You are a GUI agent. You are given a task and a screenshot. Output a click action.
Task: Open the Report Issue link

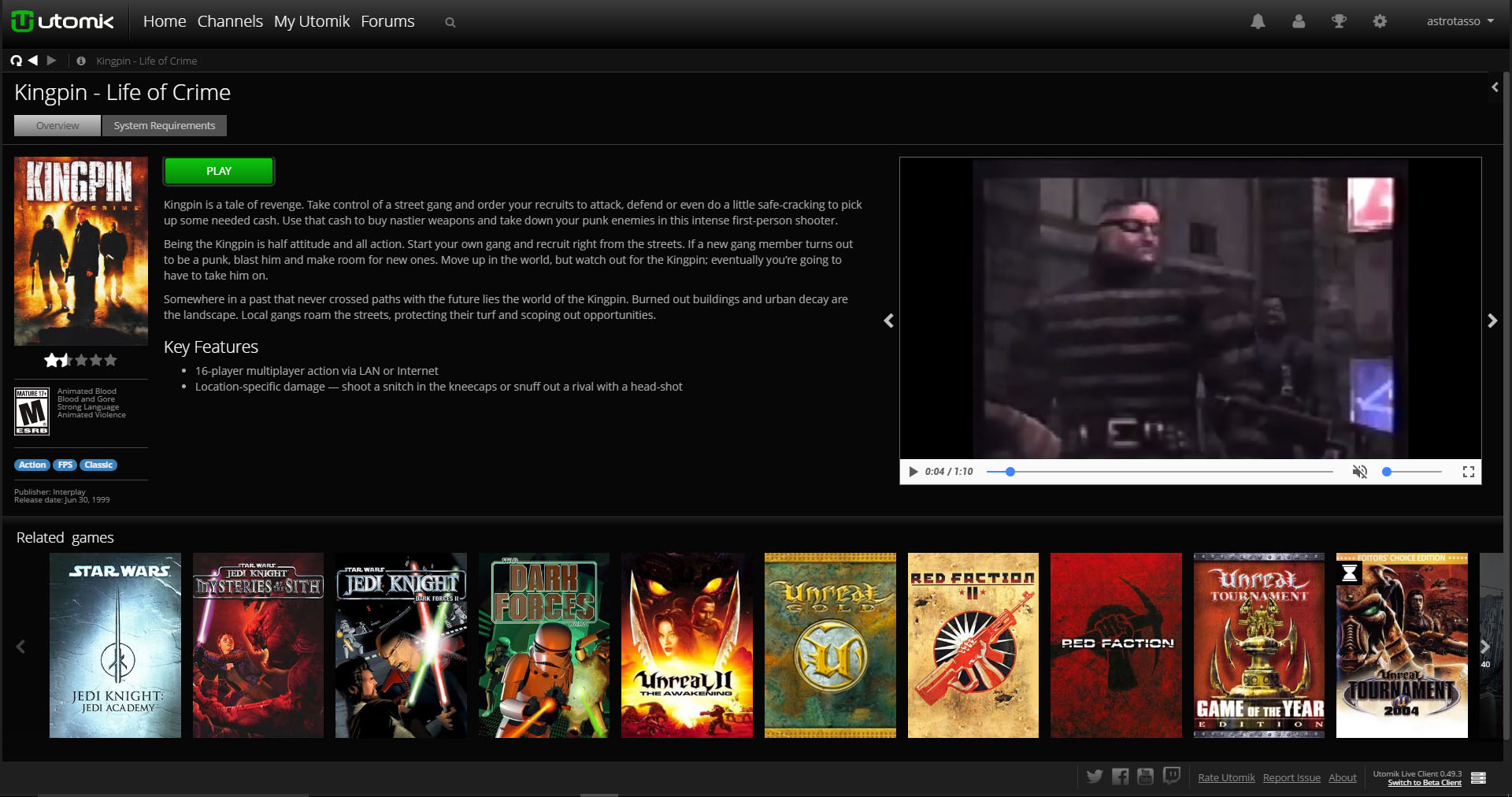point(1291,777)
